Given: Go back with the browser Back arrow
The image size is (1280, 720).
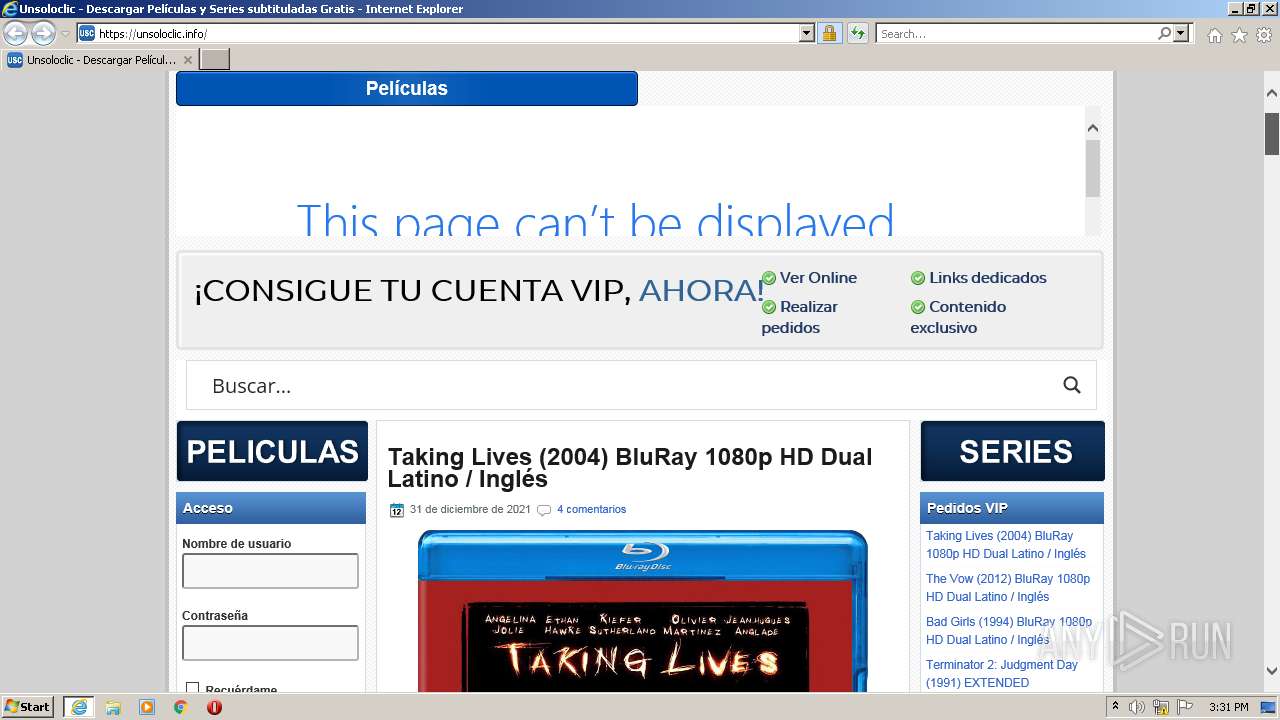Looking at the screenshot, I should [15, 34].
